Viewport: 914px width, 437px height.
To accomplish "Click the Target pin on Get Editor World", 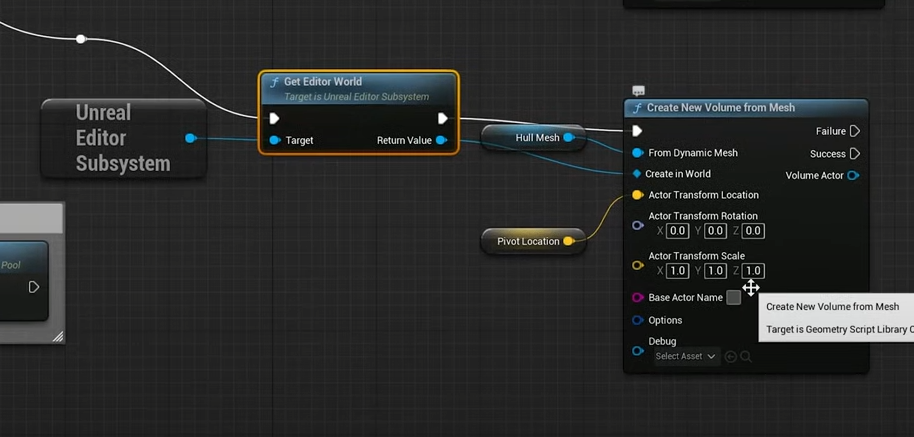I will (x=274, y=140).
